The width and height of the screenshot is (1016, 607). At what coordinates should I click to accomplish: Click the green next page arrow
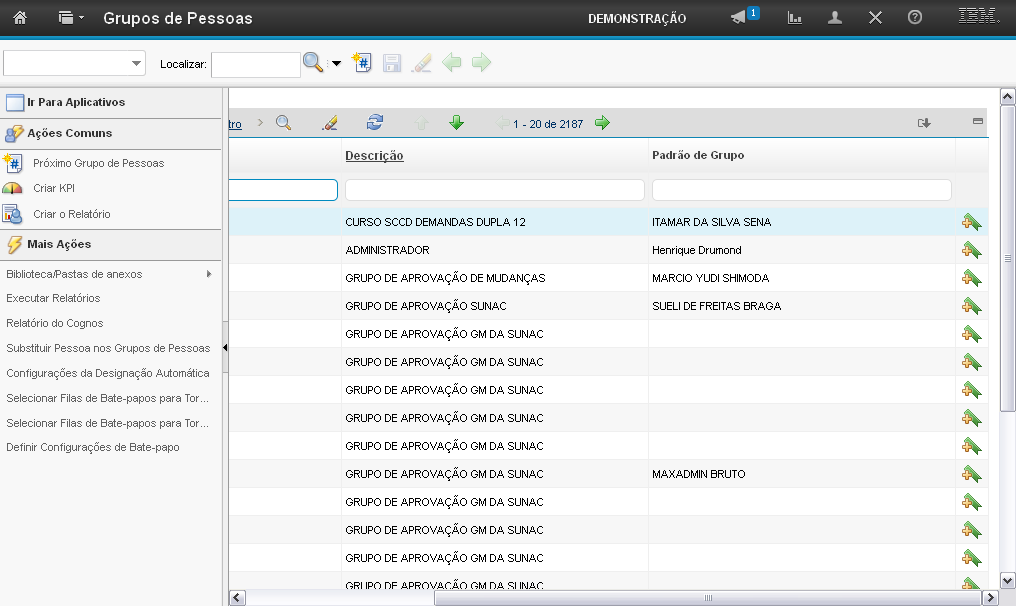click(x=602, y=123)
